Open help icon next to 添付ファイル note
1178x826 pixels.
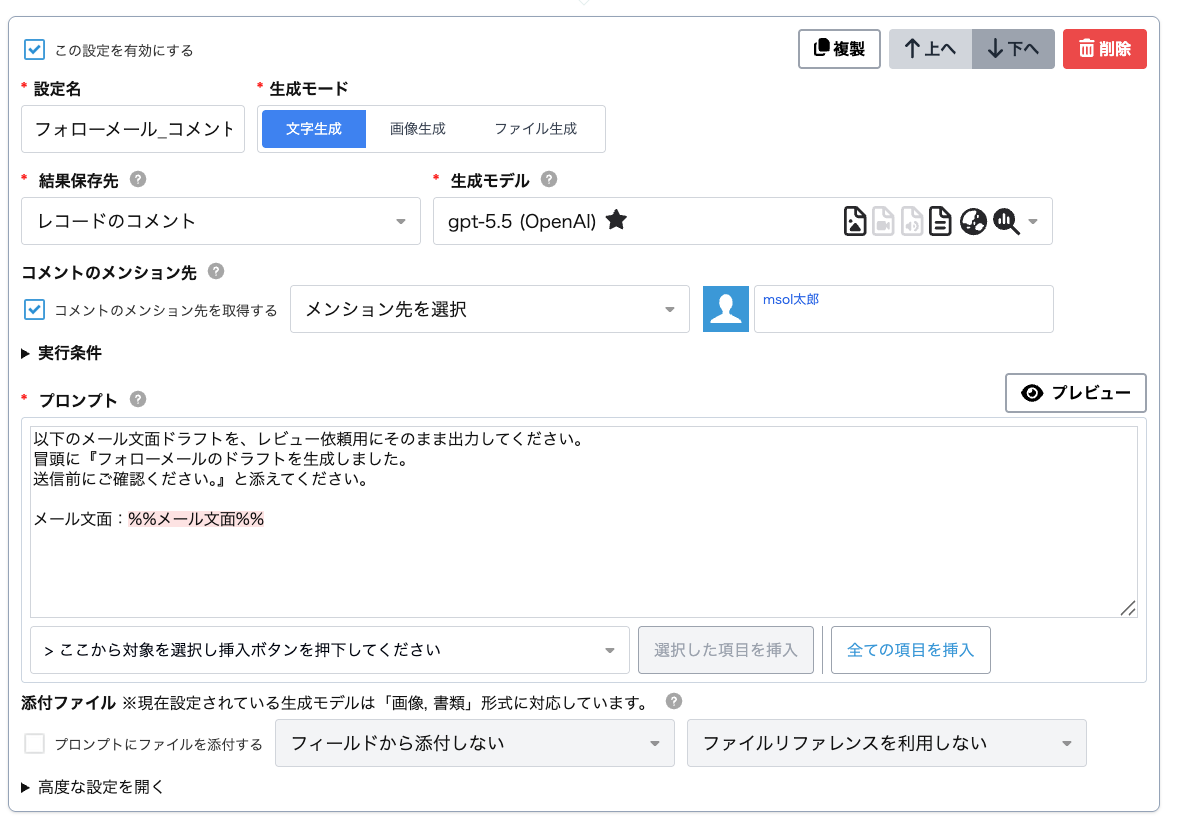point(675,701)
